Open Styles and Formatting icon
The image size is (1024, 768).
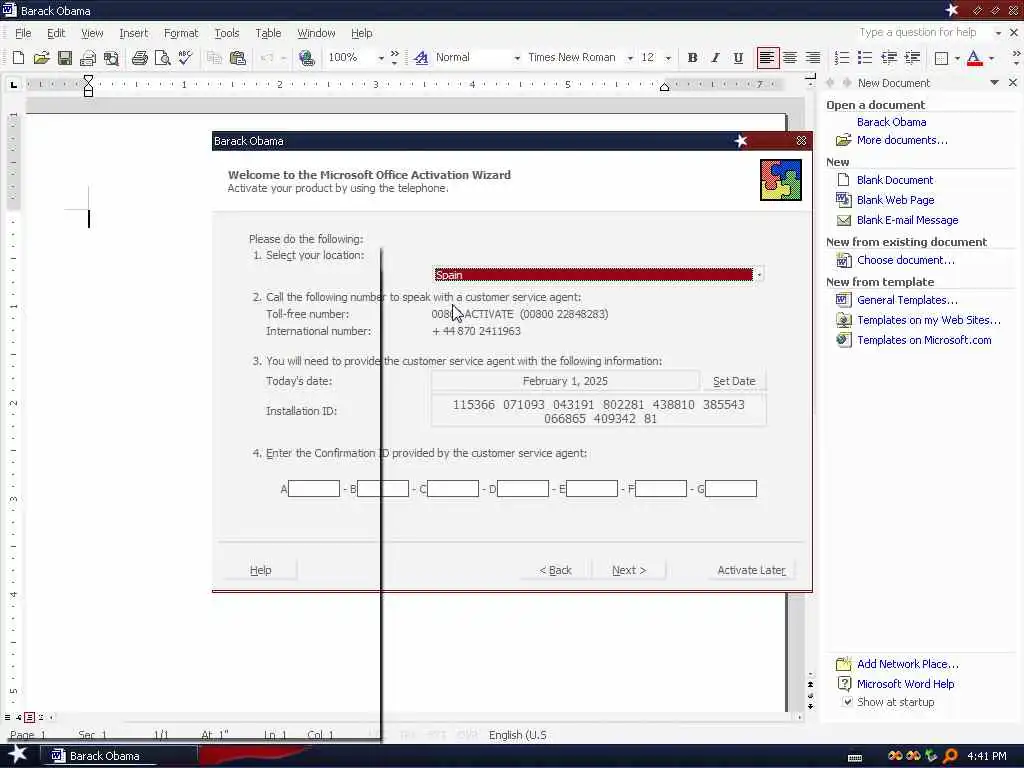(421, 57)
